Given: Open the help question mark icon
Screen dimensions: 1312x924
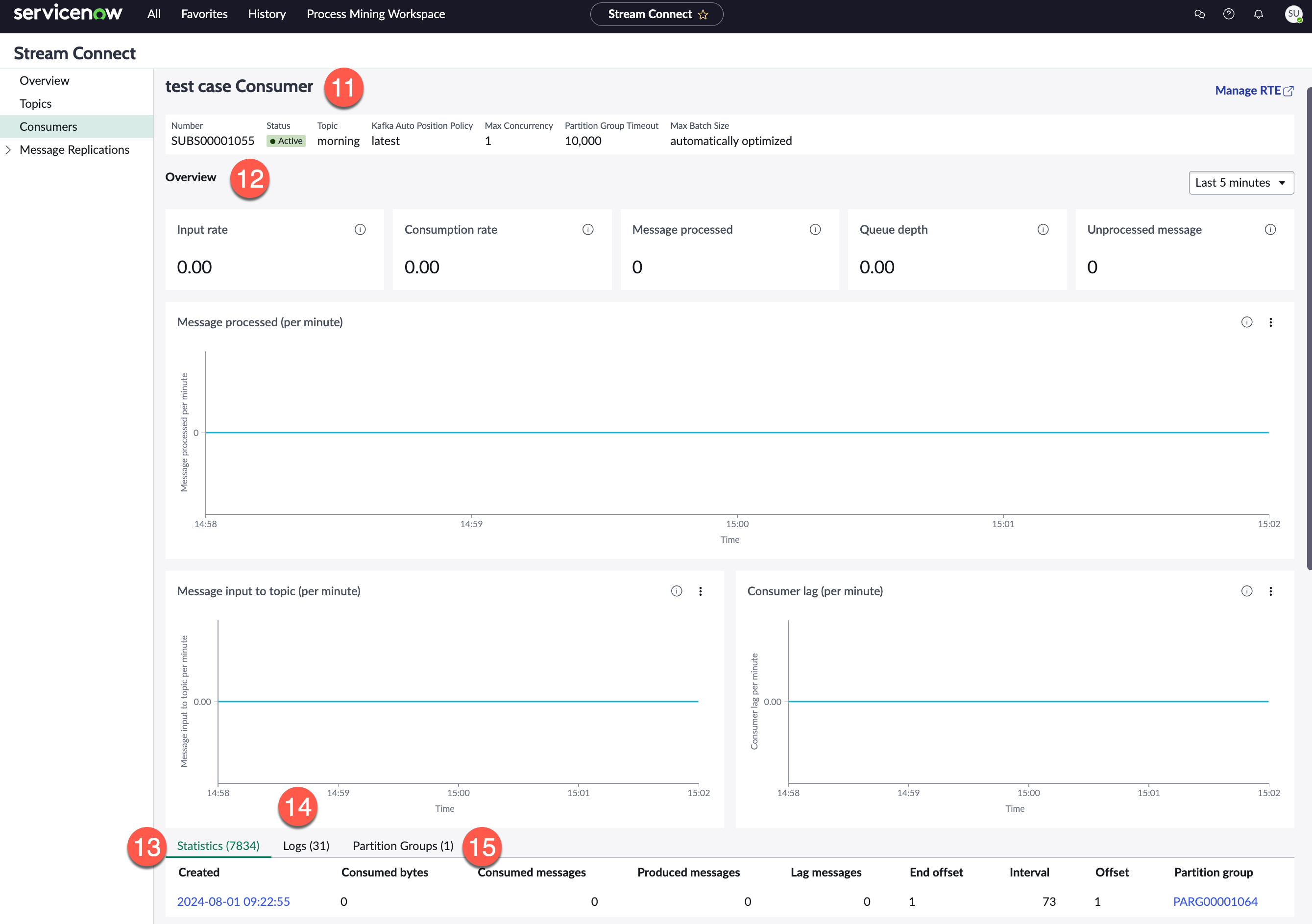Looking at the screenshot, I should click(1229, 14).
